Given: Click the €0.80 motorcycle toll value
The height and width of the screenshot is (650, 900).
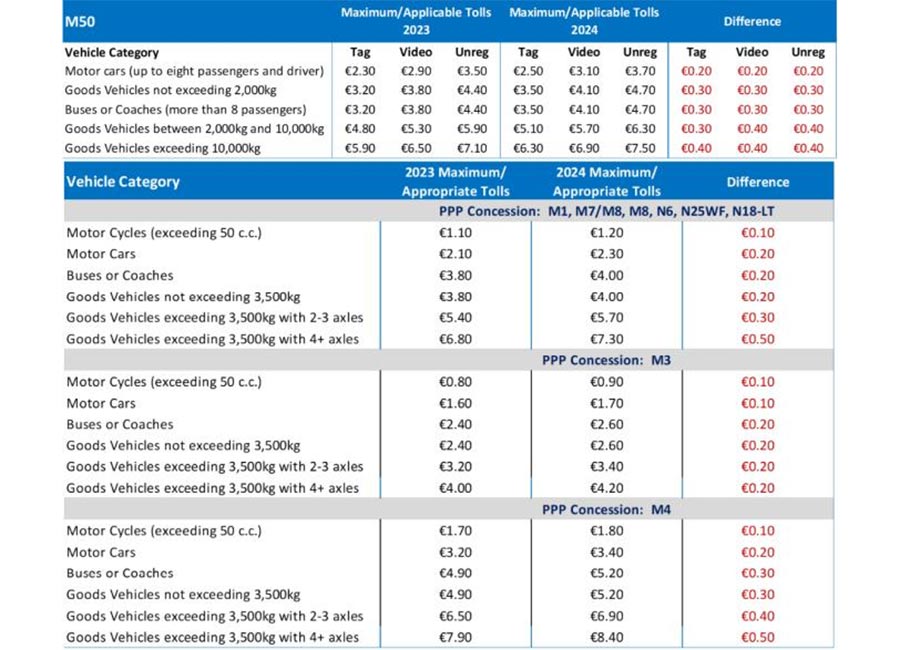Looking at the screenshot, I should pos(455,382).
